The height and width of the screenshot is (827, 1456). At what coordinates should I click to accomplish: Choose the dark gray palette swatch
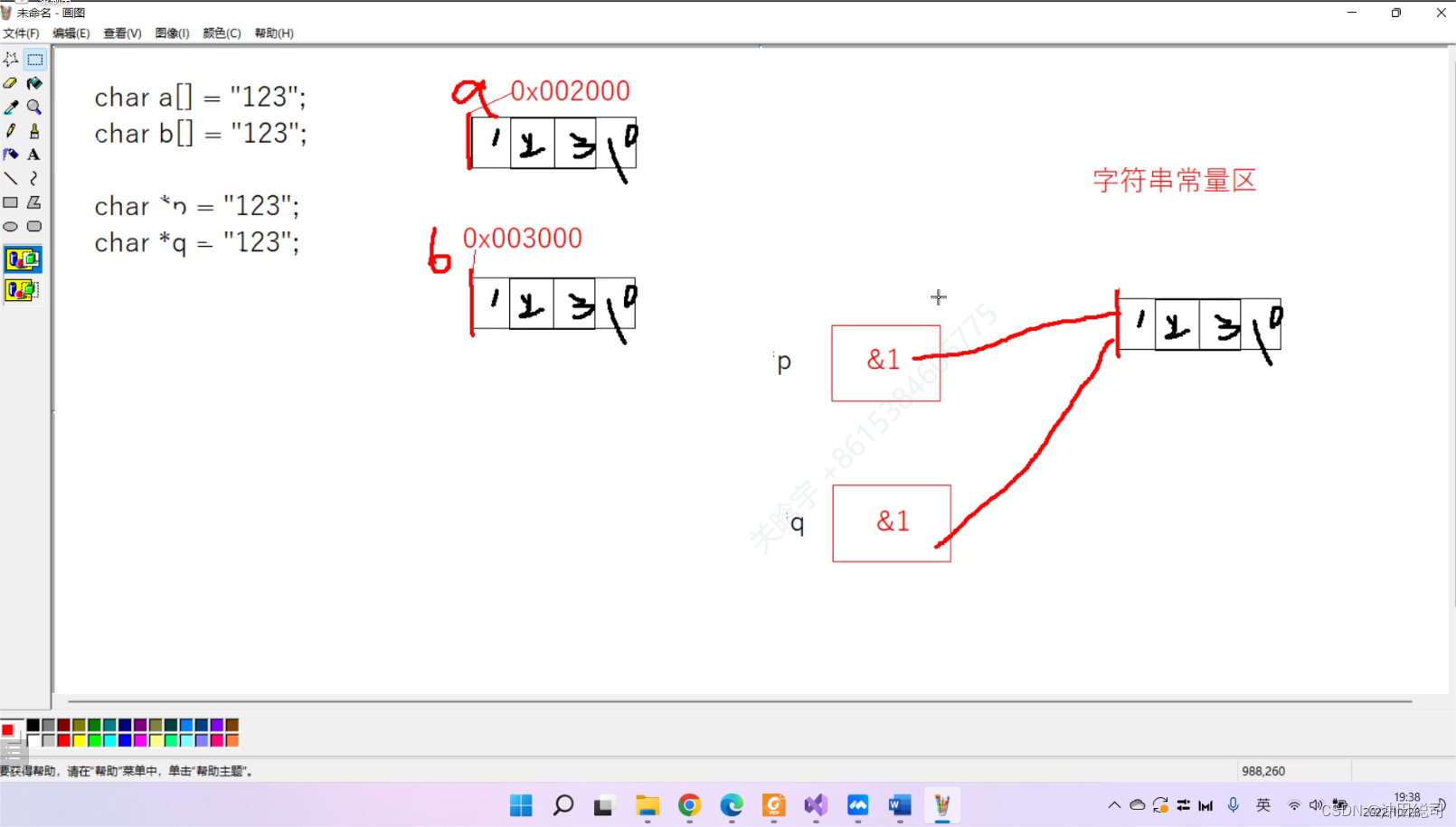coord(48,725)
